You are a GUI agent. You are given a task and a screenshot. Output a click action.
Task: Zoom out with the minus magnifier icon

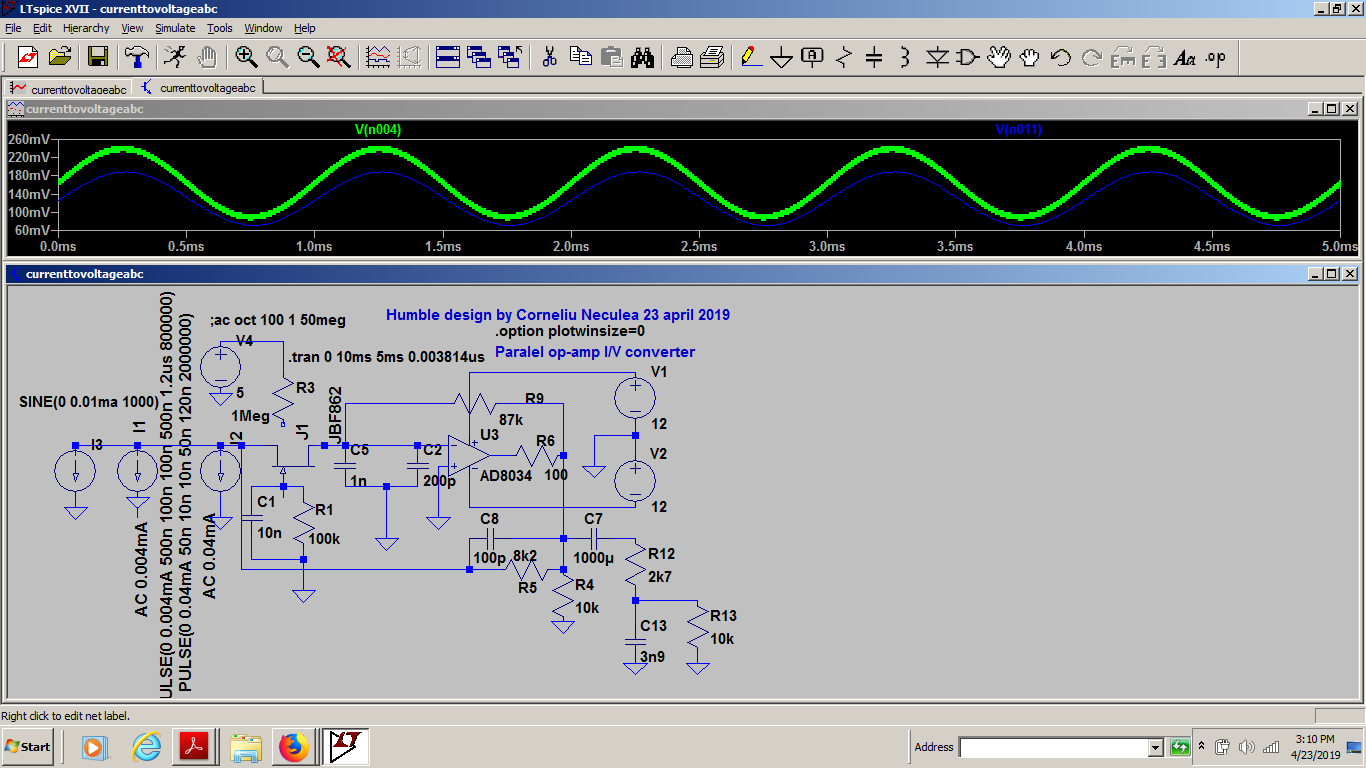[x=308, y=57]
